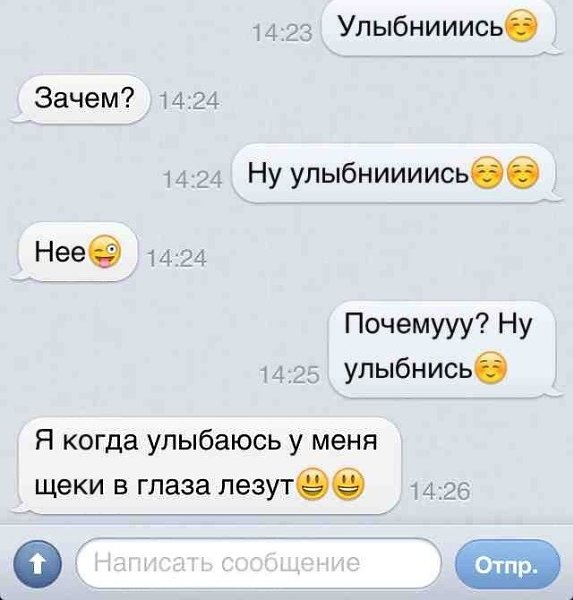
Task: Focus the Написать сообщение input field
Action: [259, 563]
